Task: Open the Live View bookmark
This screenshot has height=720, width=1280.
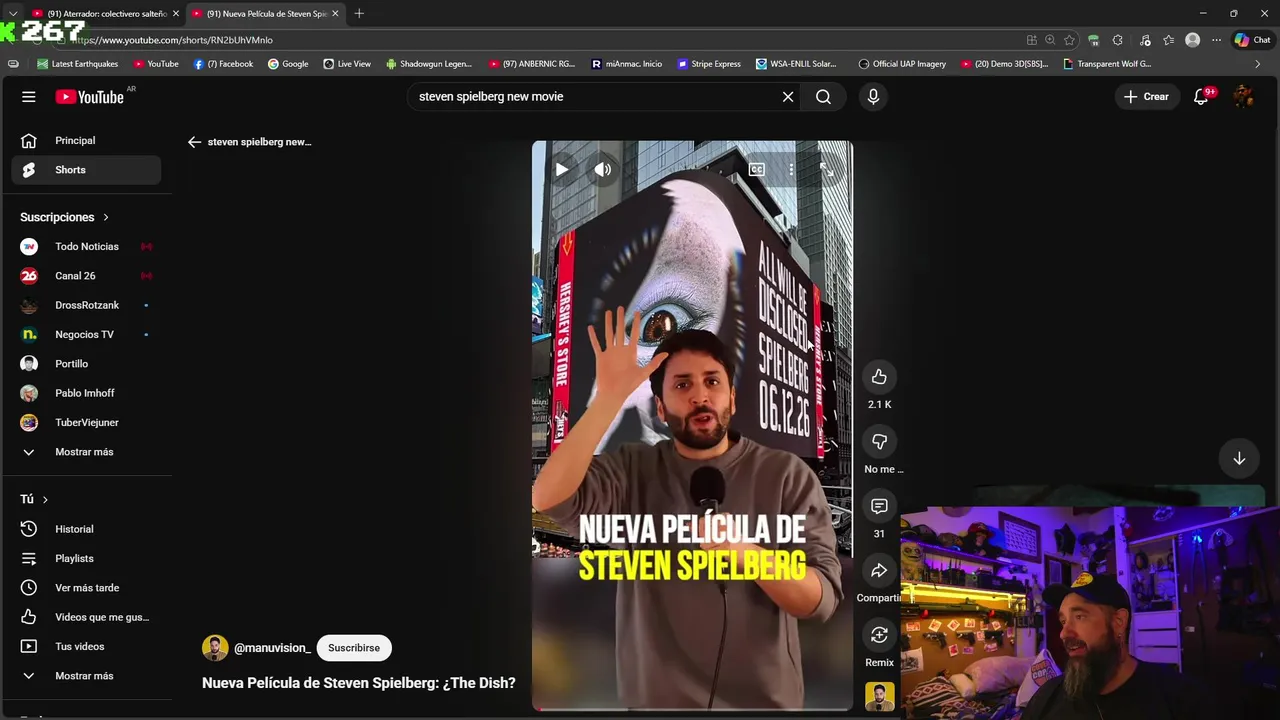Action: click(347, 64)
